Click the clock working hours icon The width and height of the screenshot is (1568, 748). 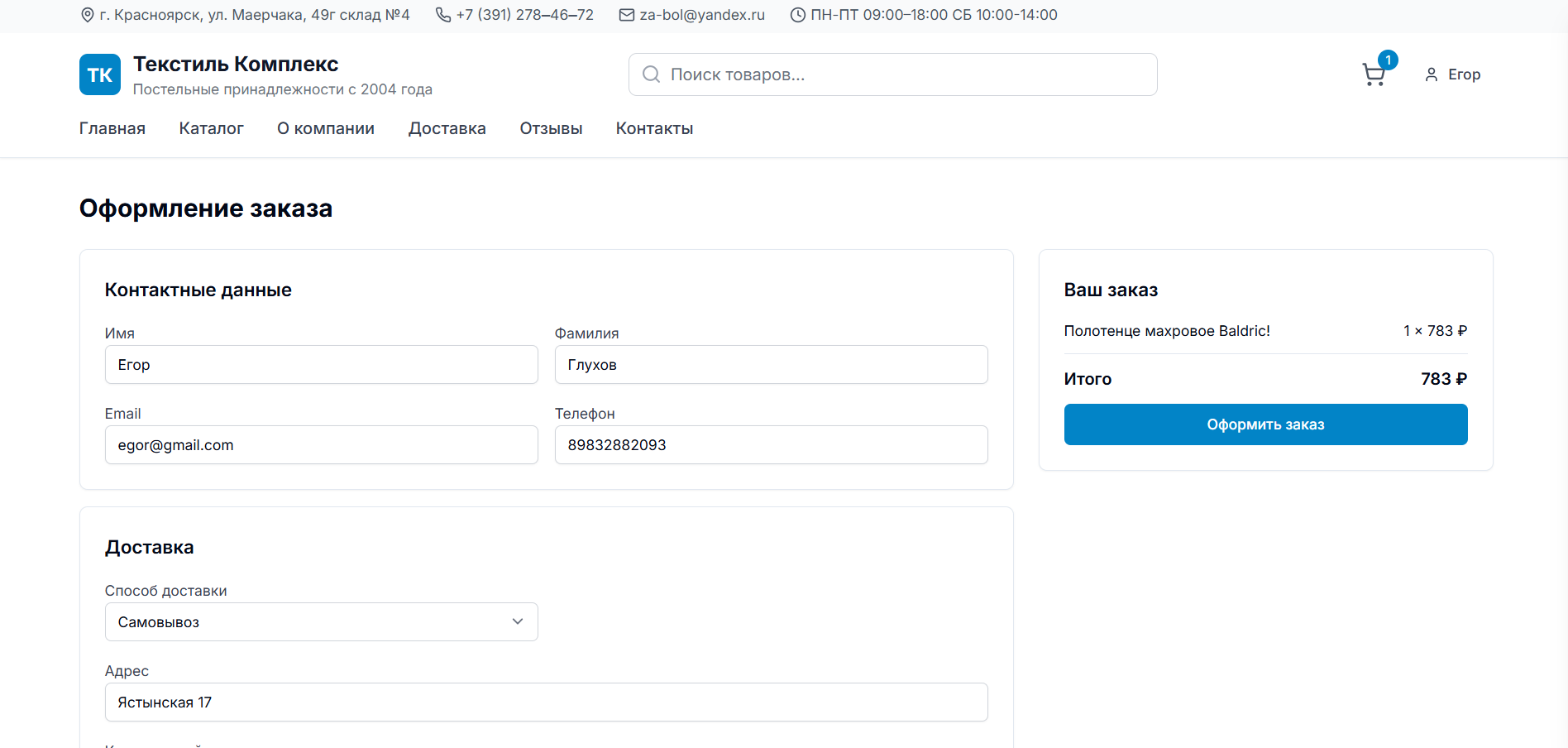(x=797, y=15)
